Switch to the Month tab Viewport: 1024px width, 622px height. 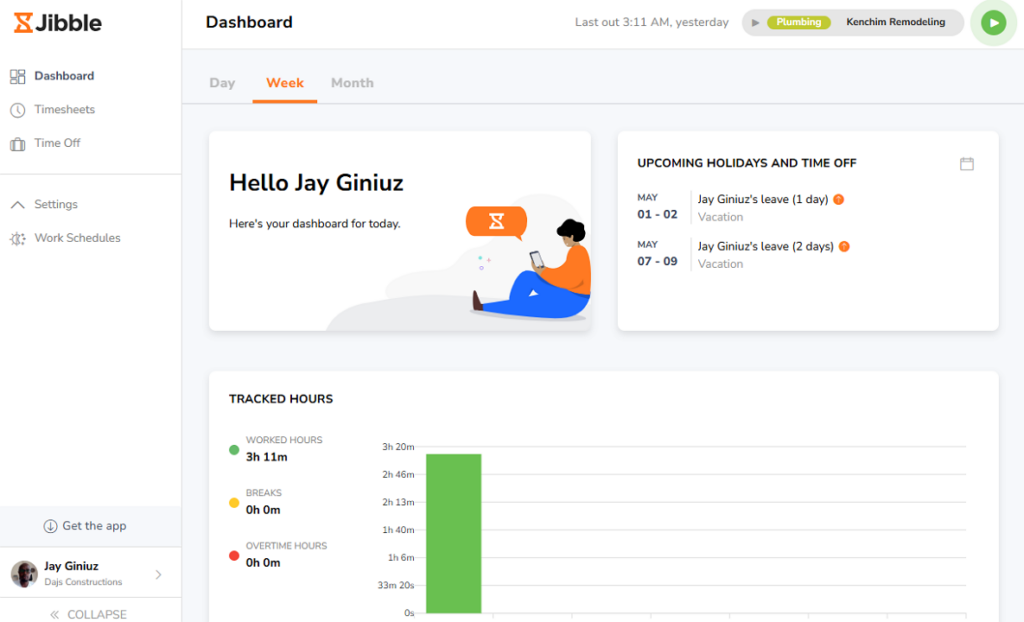(x=352, y=83)
